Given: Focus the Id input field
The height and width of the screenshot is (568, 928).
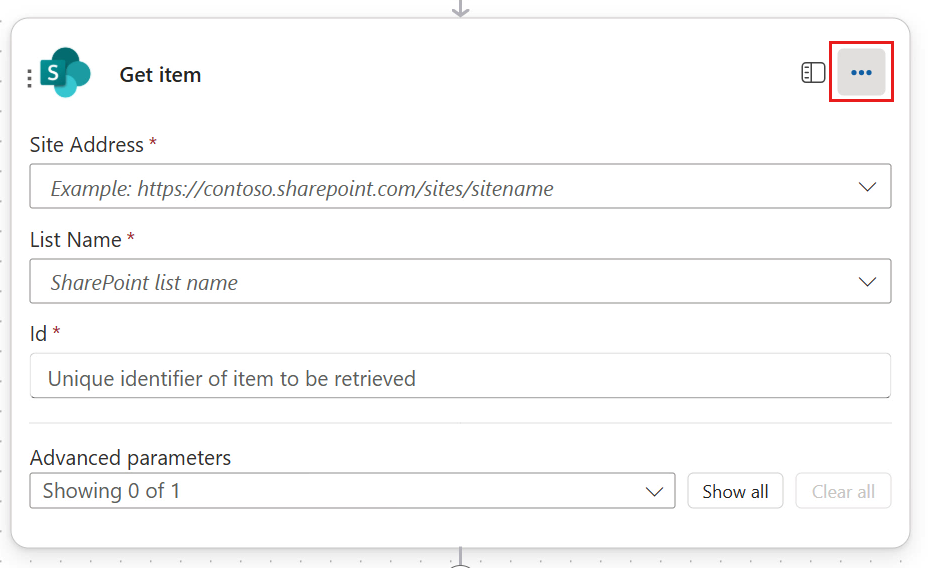Looking at the screenshot, I should point(460,377).
